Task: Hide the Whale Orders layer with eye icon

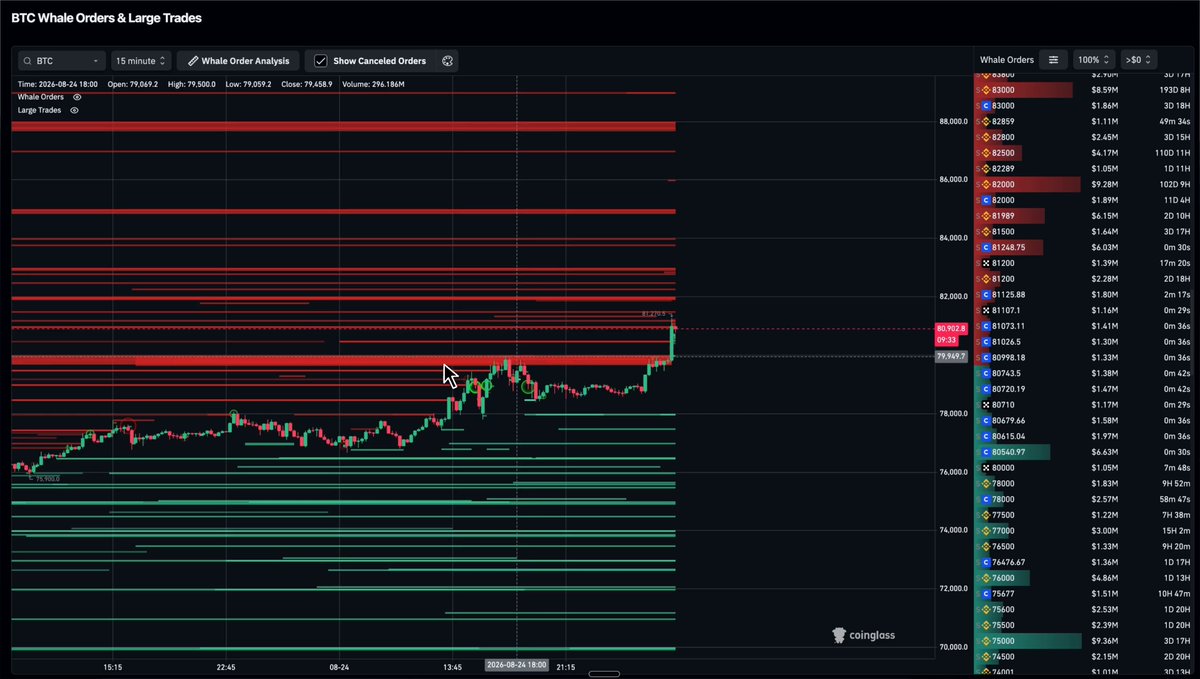Action: (x=77, y=97)
